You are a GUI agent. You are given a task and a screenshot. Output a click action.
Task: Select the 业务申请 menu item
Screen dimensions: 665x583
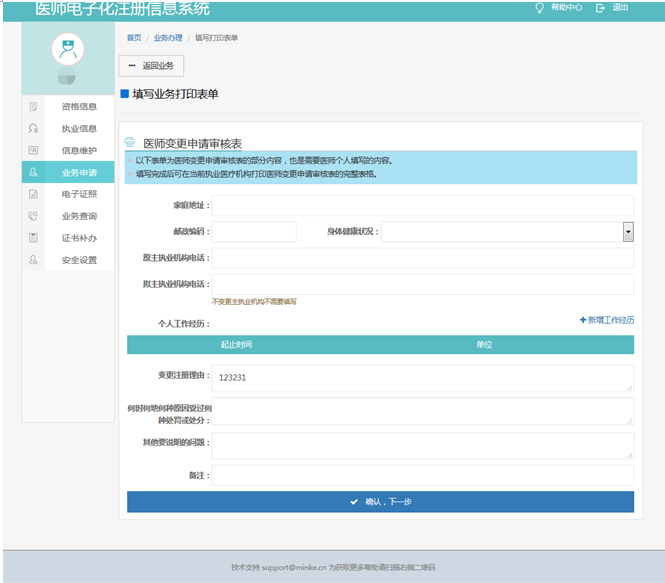[x=78, y=172]
